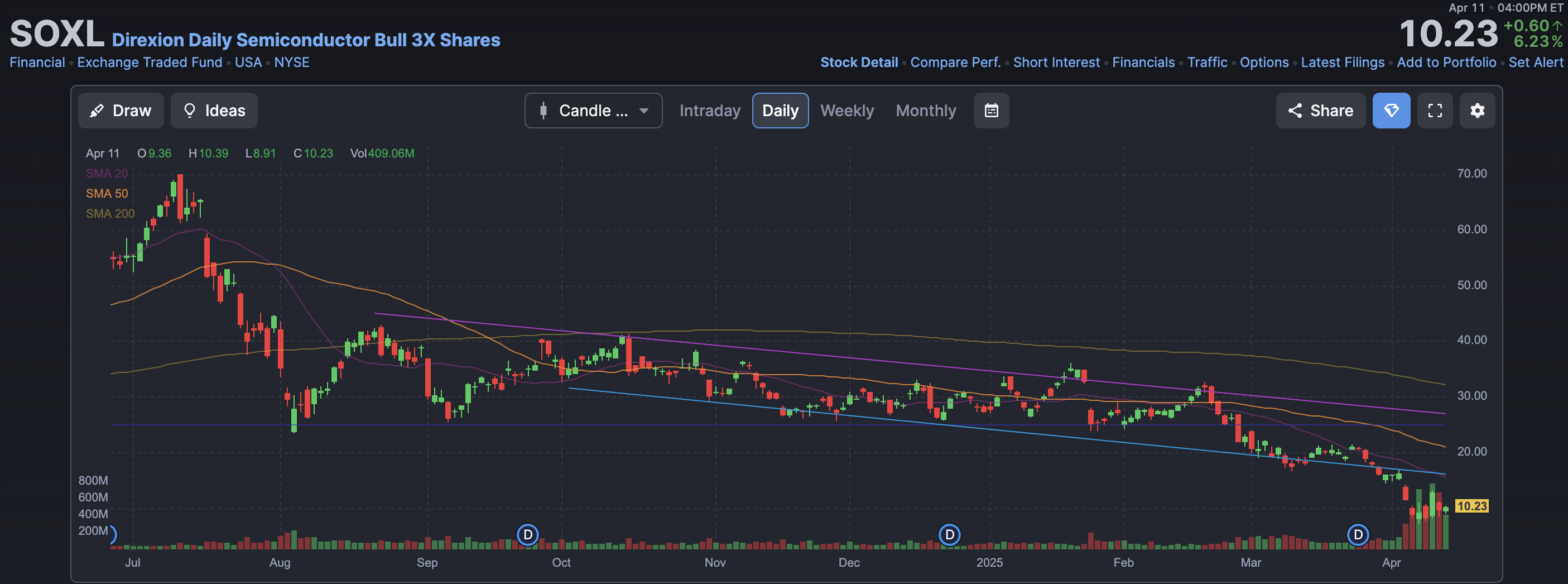Click the dividend marker in late March
The width and height of the screenshot is (1568, 584).
pyautogui.click(x=1358, y=535)
